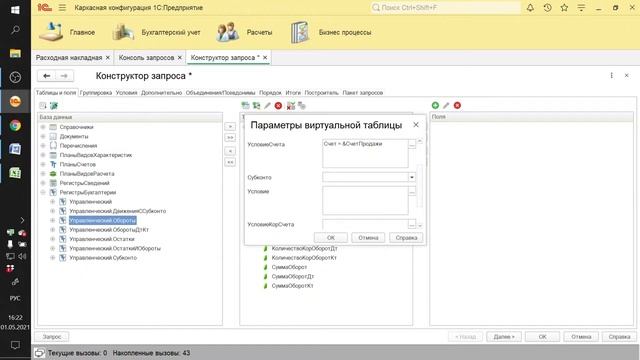
Task: Expand the ПланыСчетов tree node
Action: (43, 164)
